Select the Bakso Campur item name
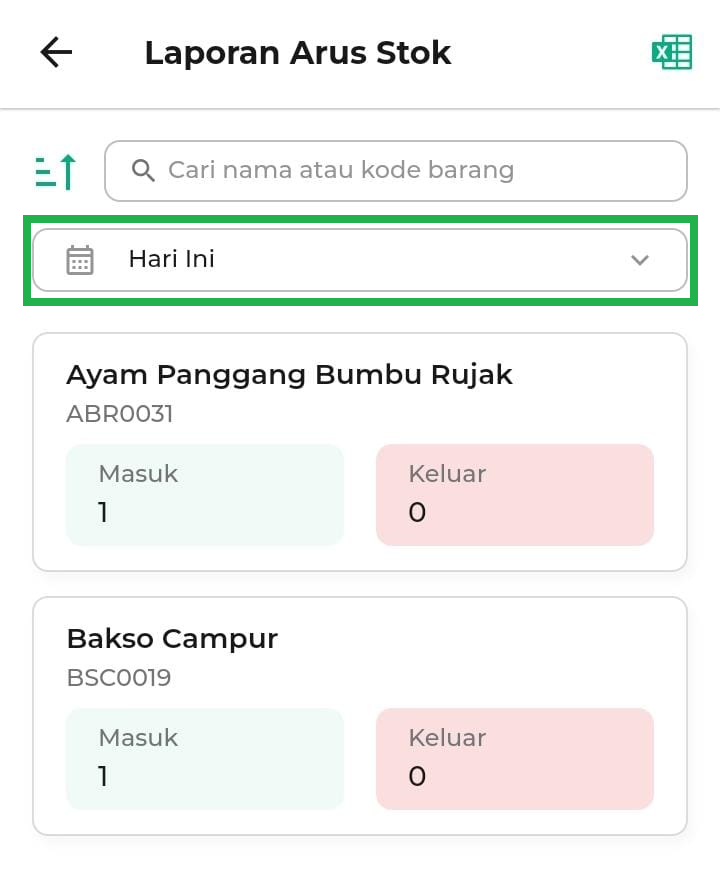 (172, 639)
